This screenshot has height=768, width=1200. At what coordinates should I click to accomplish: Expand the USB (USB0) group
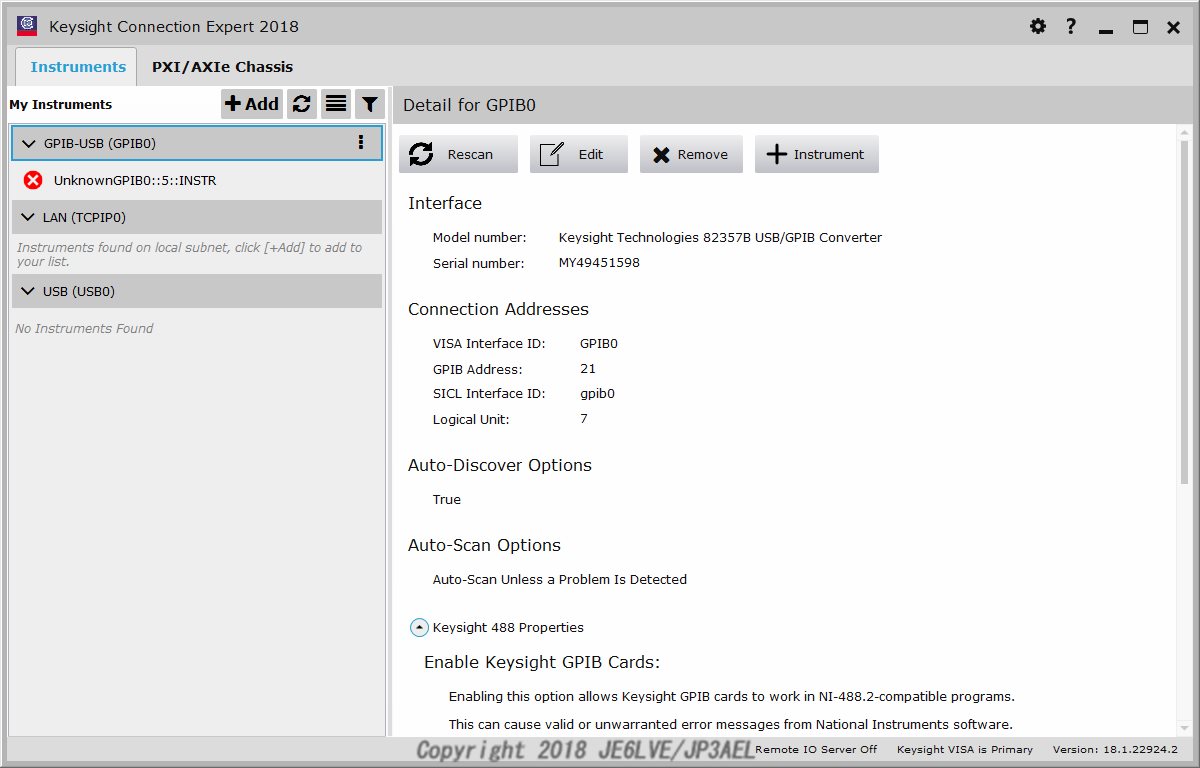coord(28,291)
